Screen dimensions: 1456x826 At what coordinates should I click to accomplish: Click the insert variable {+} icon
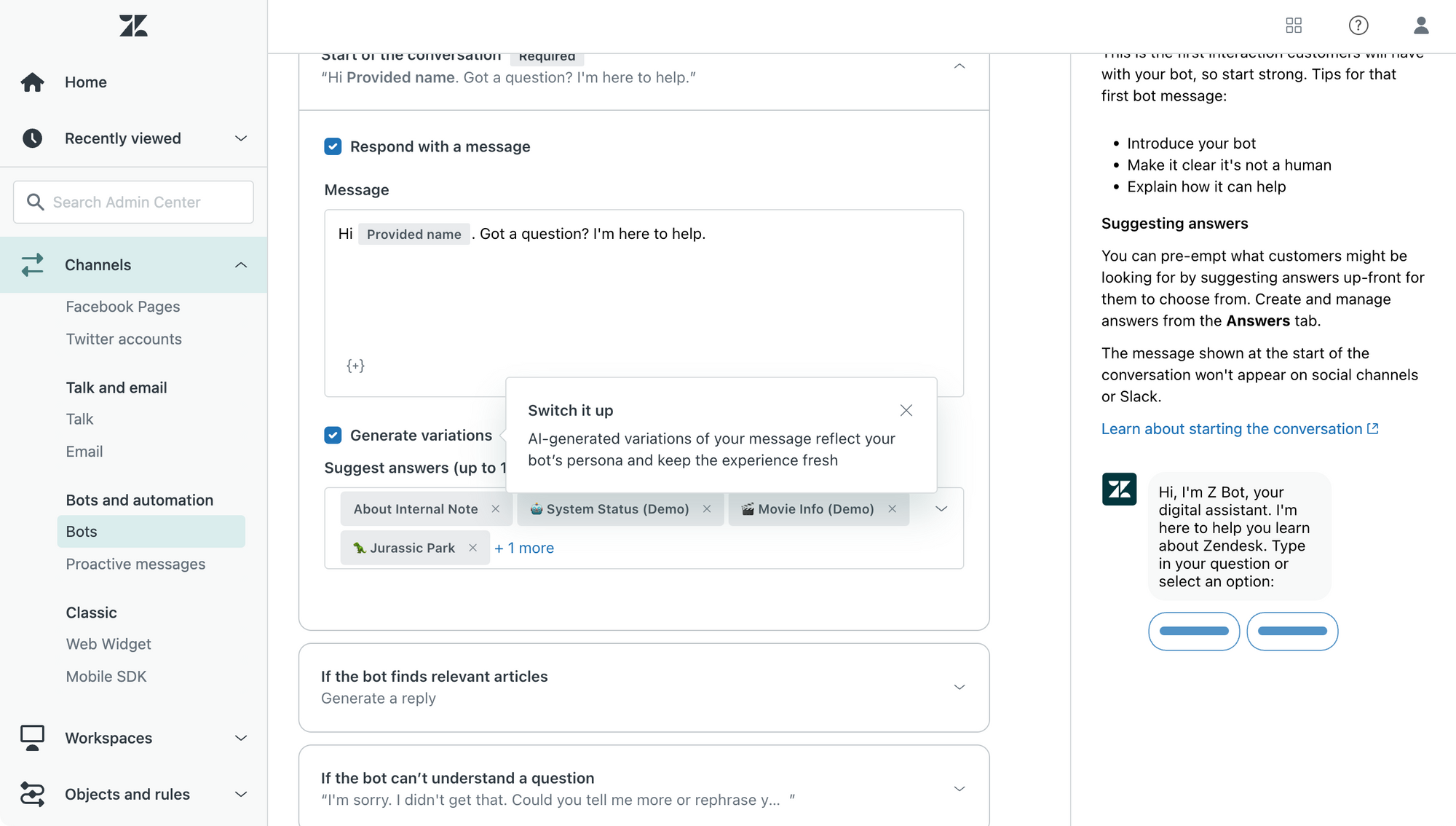tap(355, 366)
